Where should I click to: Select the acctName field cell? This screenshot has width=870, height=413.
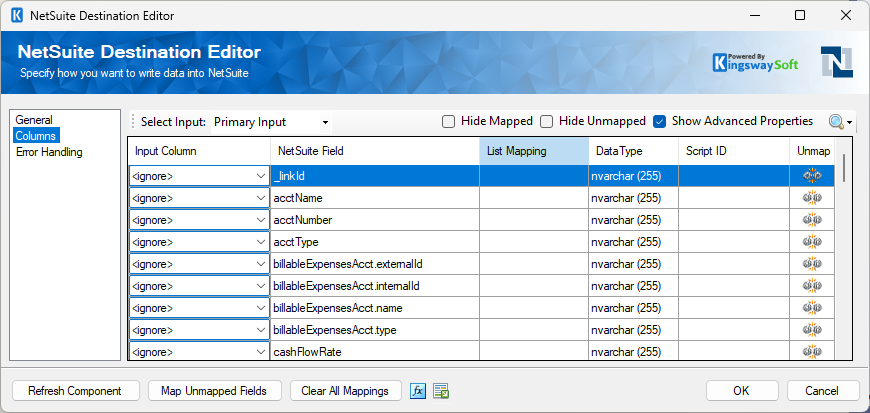point(375,198)
